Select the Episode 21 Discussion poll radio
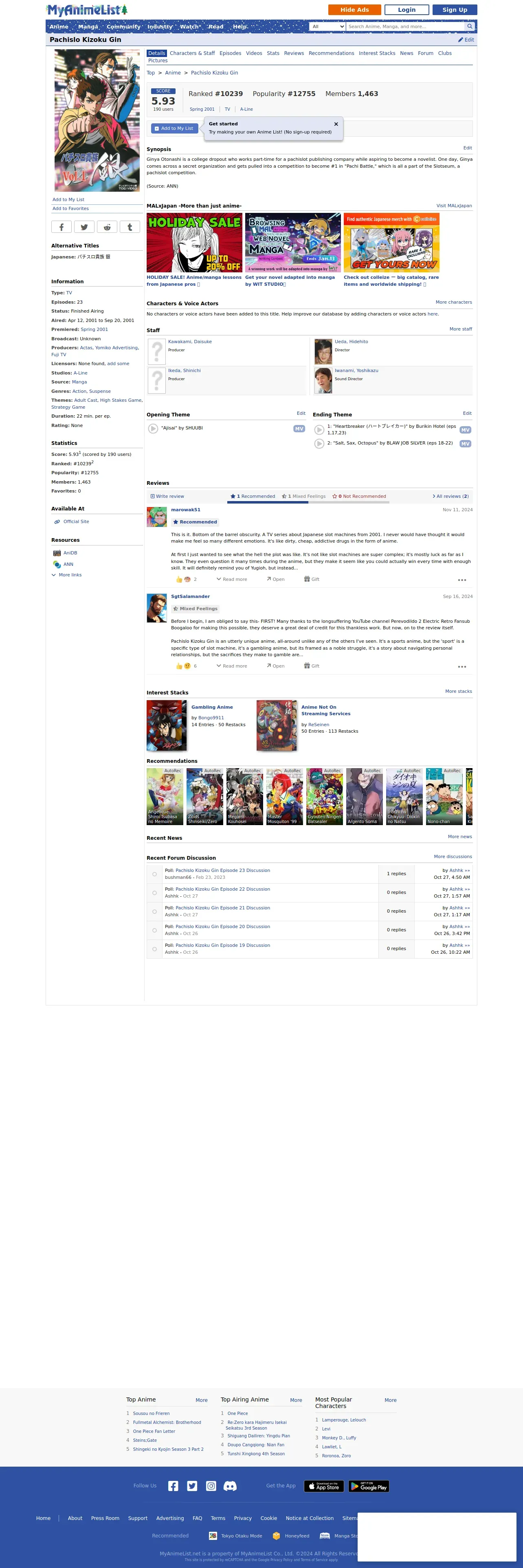Image resolution: width=523 pixels, height=1568 pixels. pyautogui.click(x=155, y=912)
